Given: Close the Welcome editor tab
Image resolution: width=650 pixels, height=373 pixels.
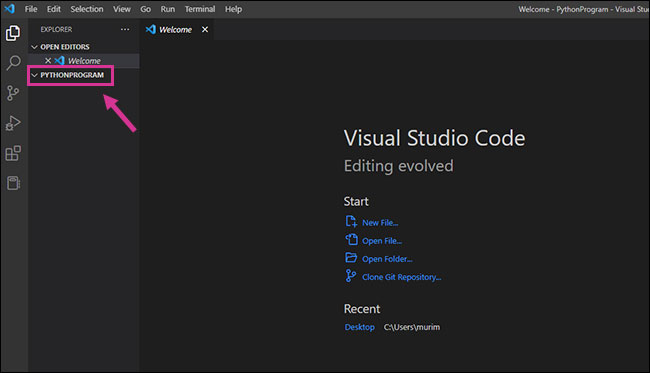Looking at the screenshot, I should (x=205, y=29).
